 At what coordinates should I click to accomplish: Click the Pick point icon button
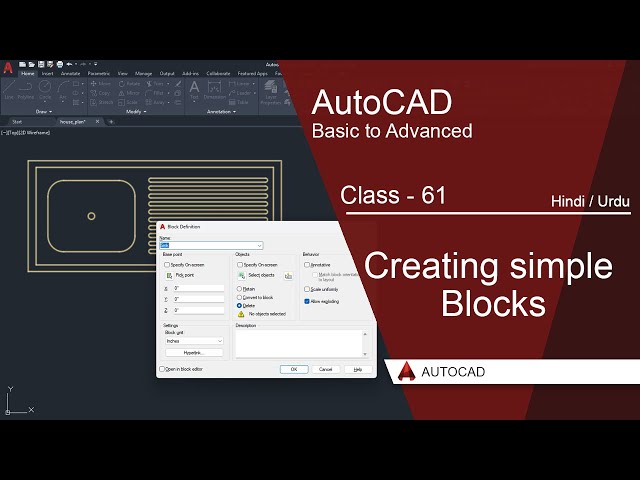[169, 276]
